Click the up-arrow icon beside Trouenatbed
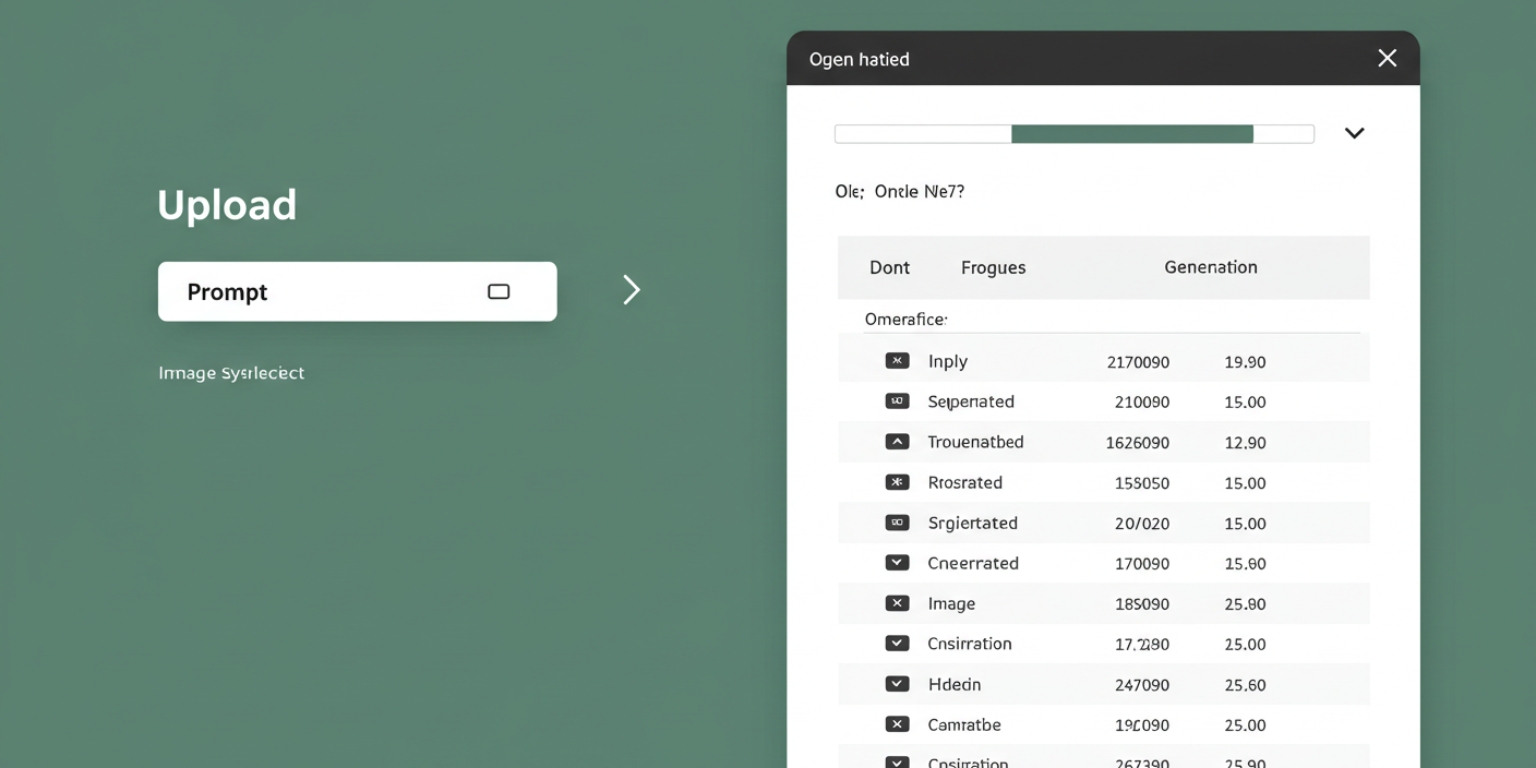 click(x=897, y=441)
